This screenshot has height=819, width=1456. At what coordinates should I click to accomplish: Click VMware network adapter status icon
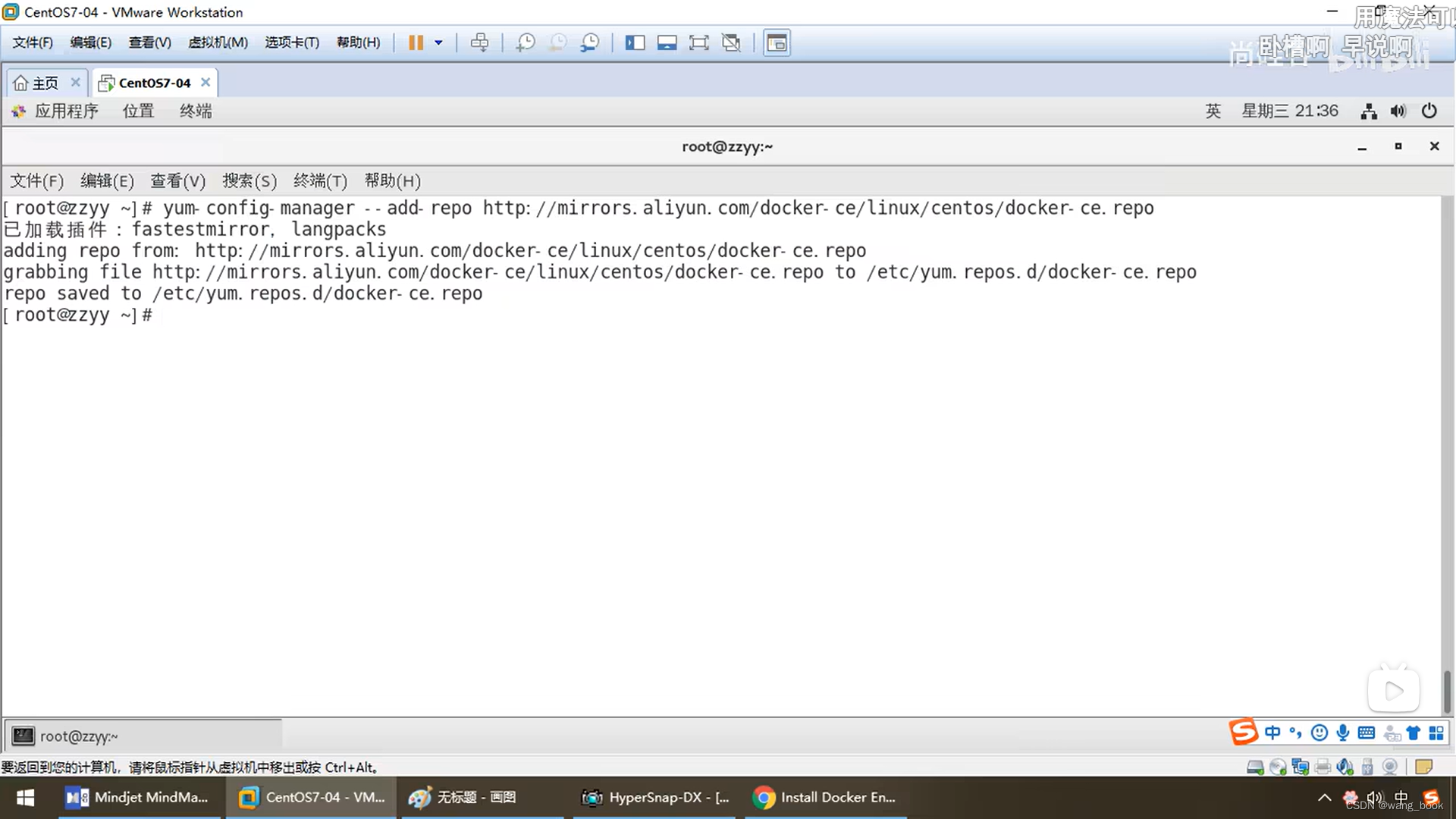1301,767
